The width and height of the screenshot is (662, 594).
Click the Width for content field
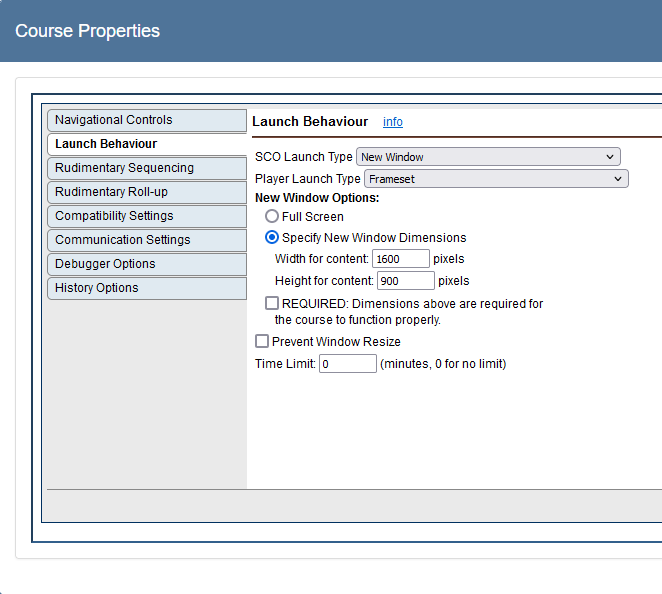tap(400, 259)
